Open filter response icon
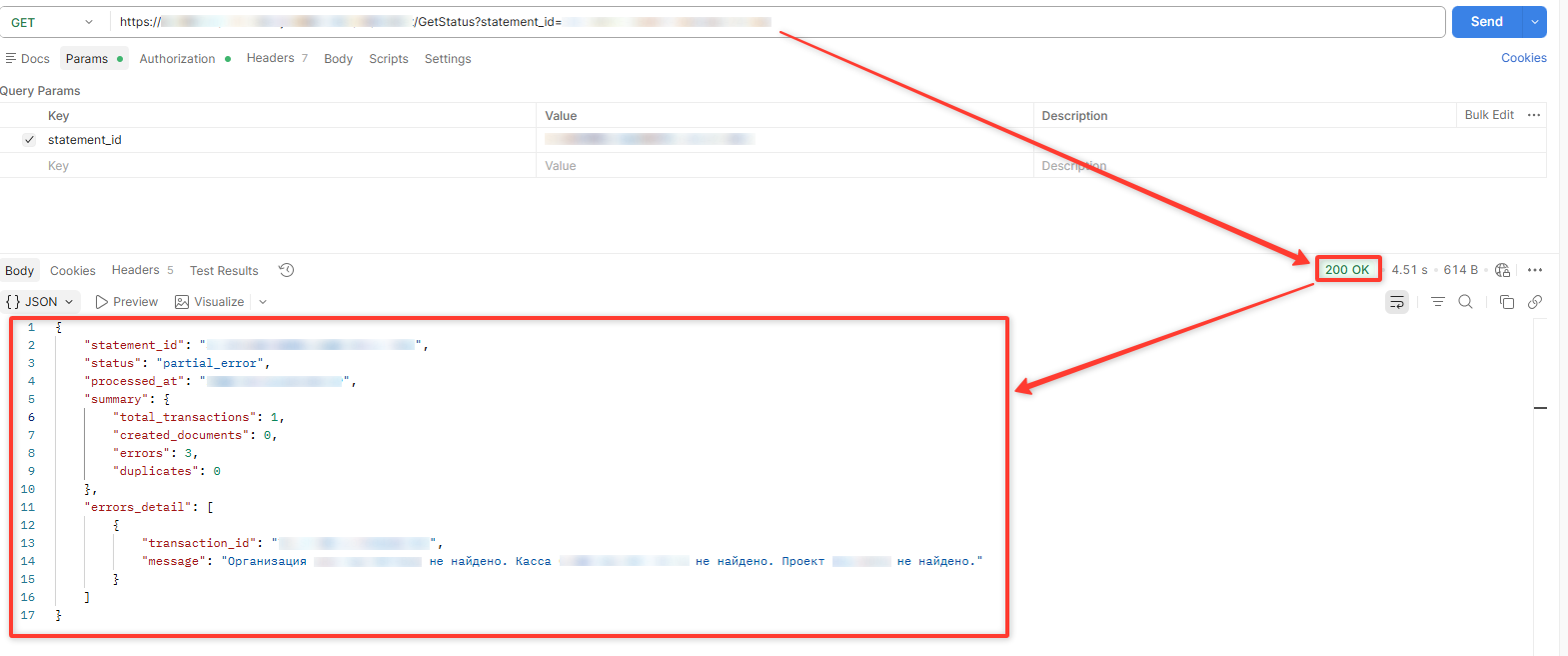Viewport: 1568px width, 656px height. tap(1438, 302)
